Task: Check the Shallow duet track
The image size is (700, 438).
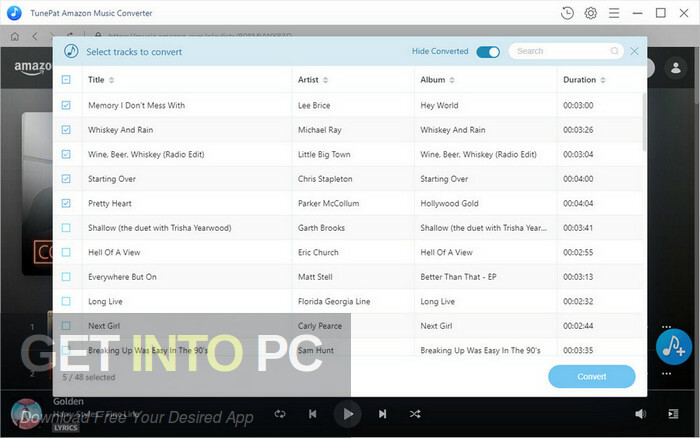Action: (66, 228)
